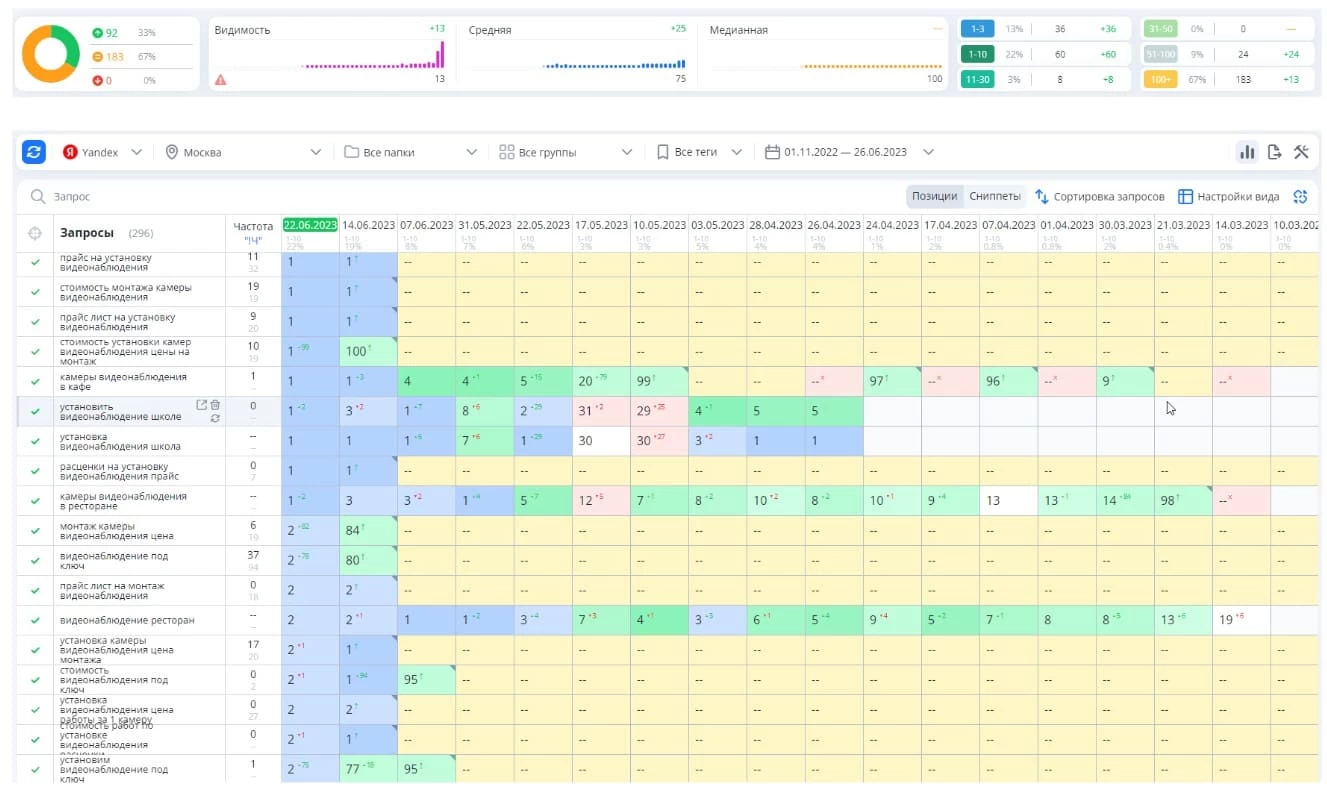Click the blue 1-3 position range badge
The width and height of the screenshot is (1327, 789).
977,29
